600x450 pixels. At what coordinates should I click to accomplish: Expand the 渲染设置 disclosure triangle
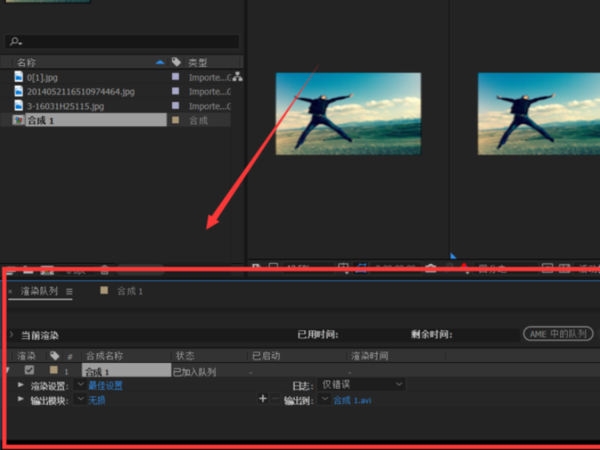click(21, 384)
